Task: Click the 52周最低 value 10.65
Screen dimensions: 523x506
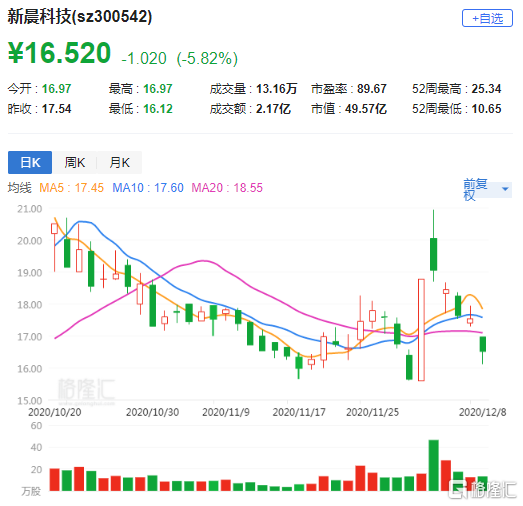Action: (486, 109)
